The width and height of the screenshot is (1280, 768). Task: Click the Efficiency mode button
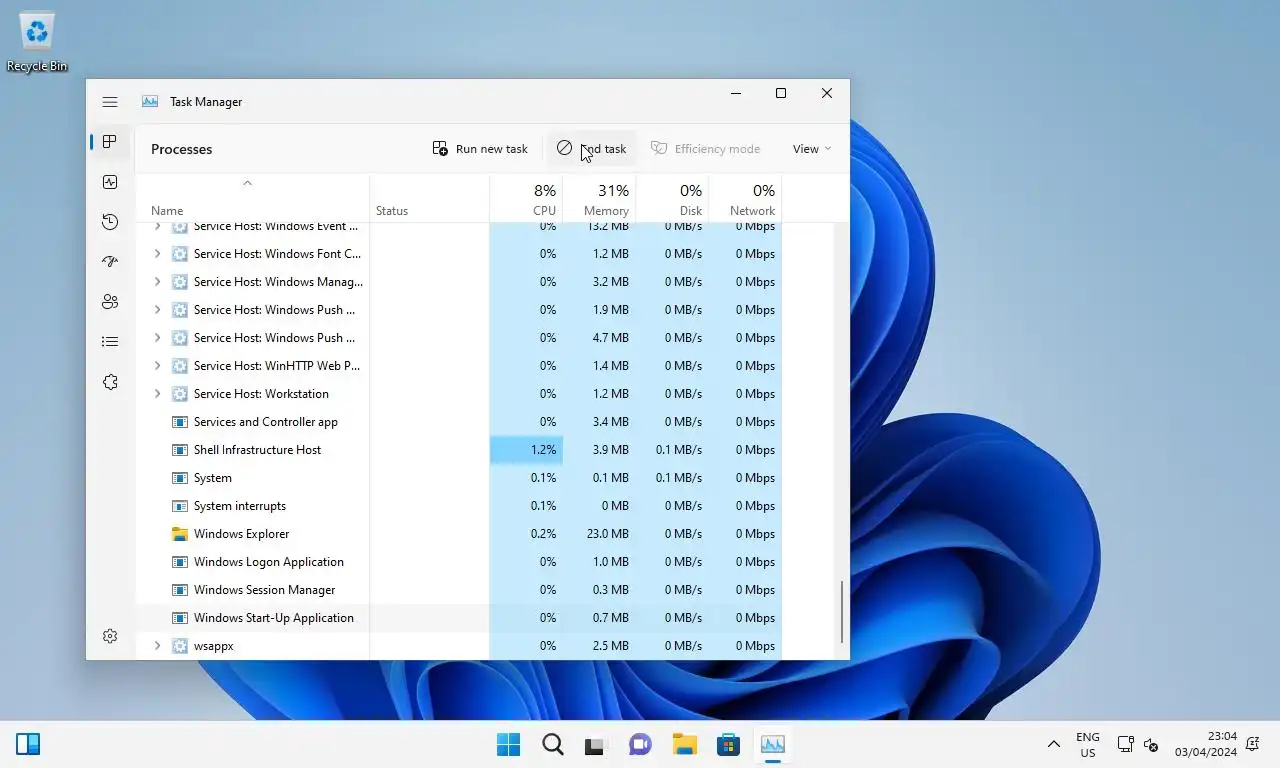(706, 149)
